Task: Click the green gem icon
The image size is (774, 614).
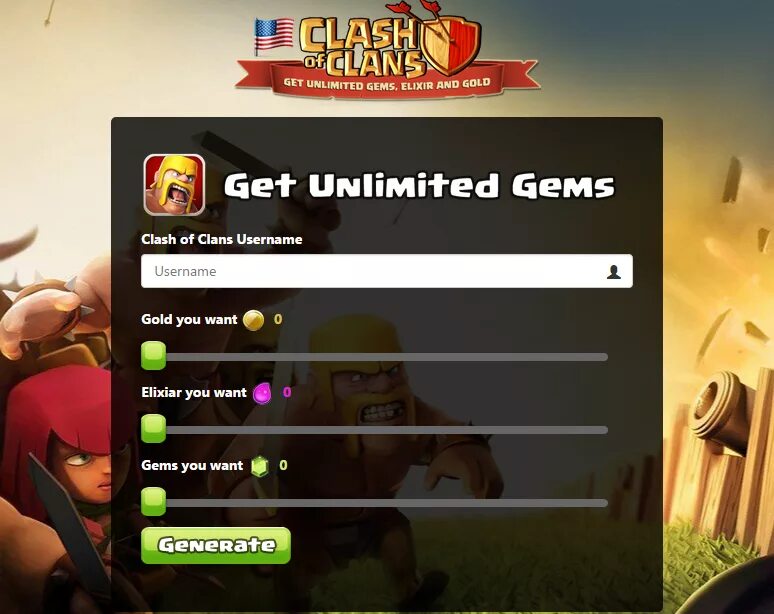Action: (x=260, y=466)
